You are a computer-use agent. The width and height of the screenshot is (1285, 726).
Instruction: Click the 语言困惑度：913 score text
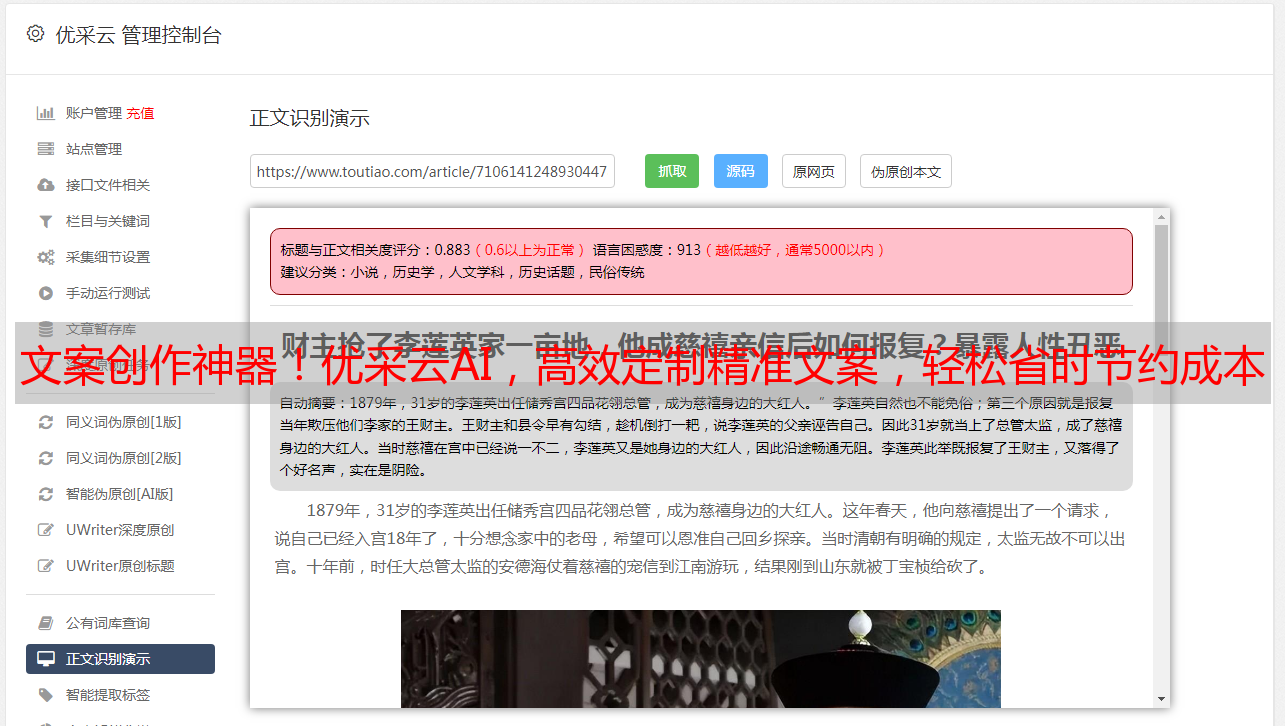[647, 250]
